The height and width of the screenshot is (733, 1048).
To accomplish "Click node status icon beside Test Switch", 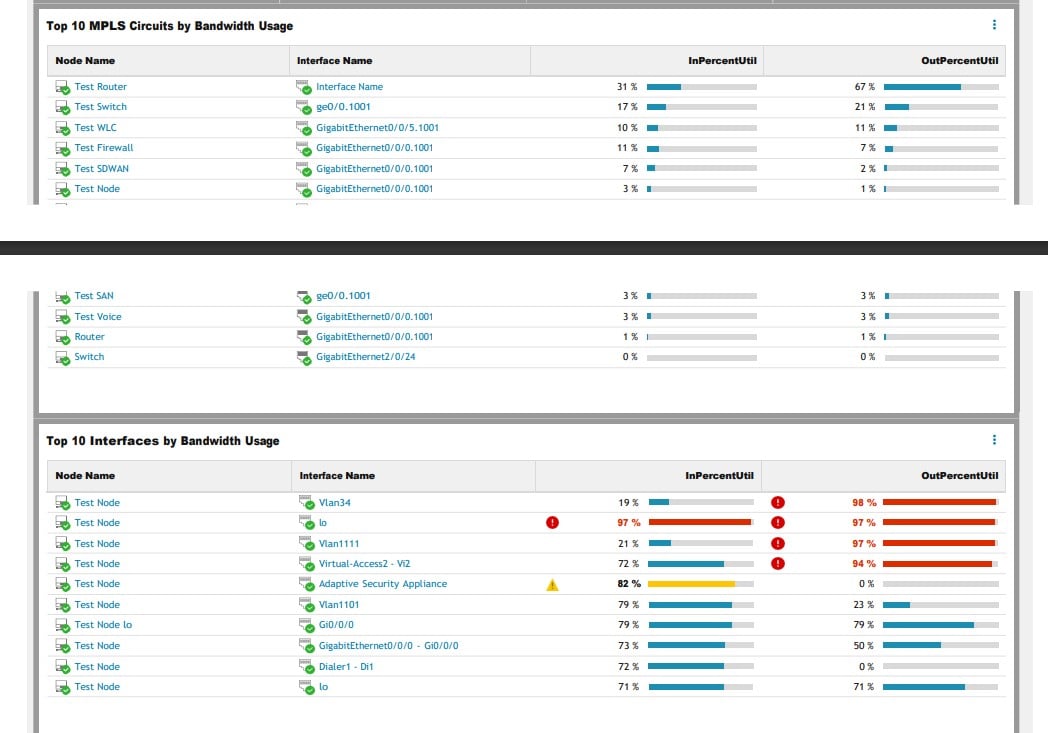I will [x=62, y=107].
